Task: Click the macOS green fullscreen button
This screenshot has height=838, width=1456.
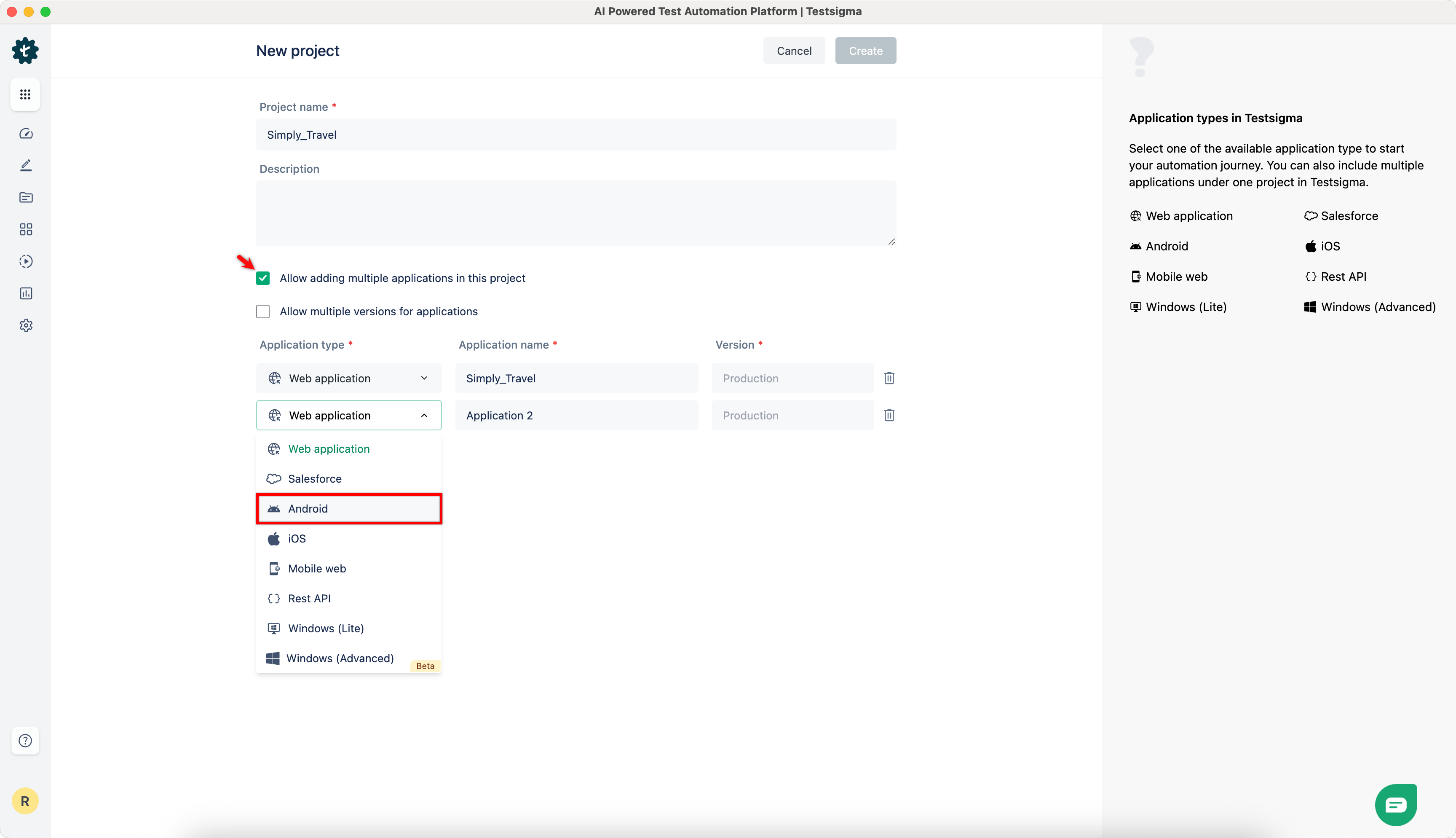Action: pyautogui.click(x=45, y=11)
